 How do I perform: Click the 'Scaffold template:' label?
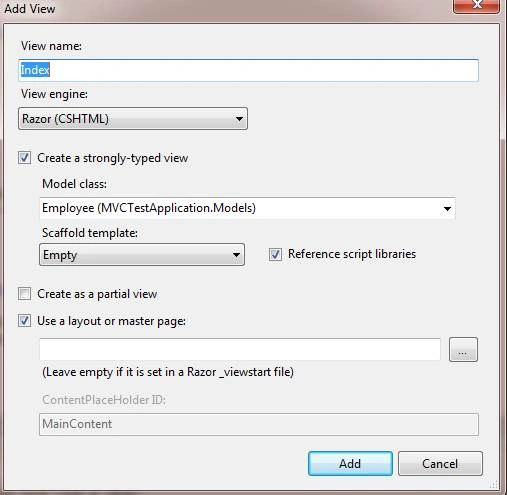point(90,233)
